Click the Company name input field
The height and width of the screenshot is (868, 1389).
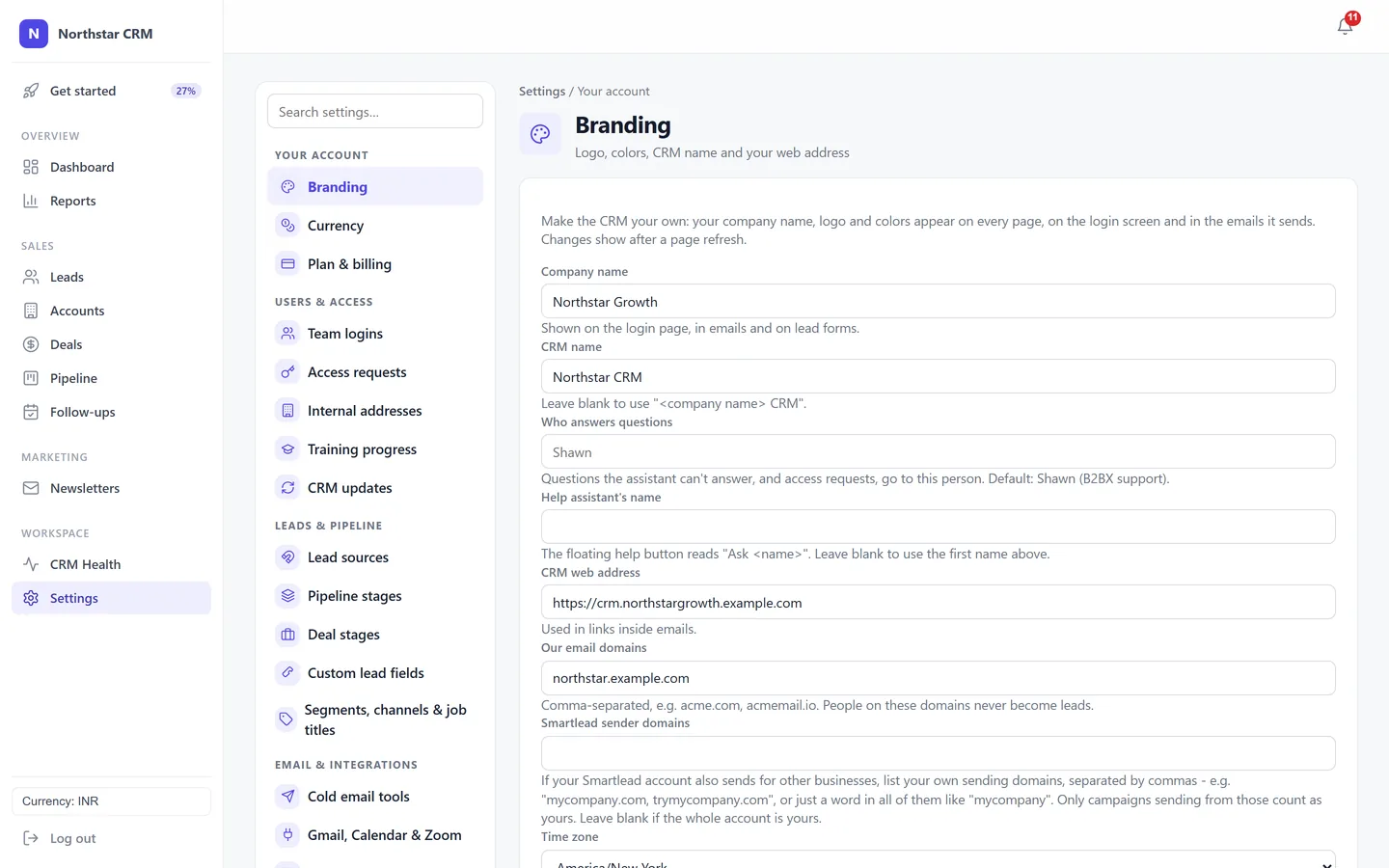(x=938, y=301)
